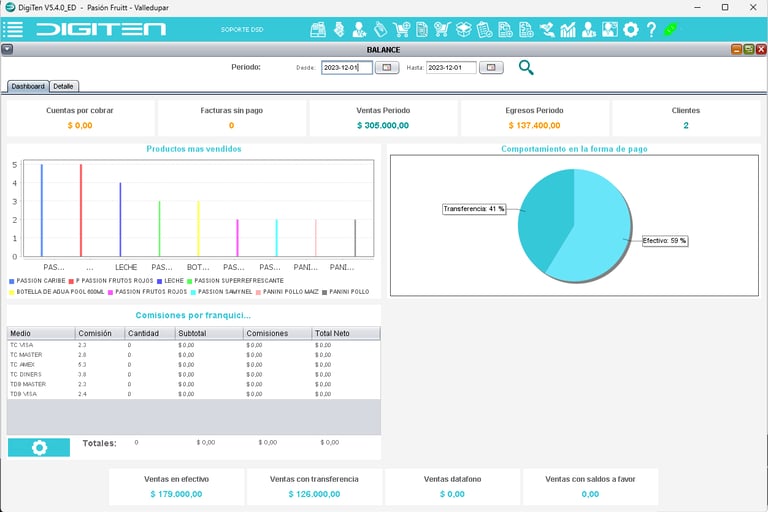Minimize the BALANCE panel (orange button)
Viewport: 768px width, 512px height.
[x=736, y=49]
